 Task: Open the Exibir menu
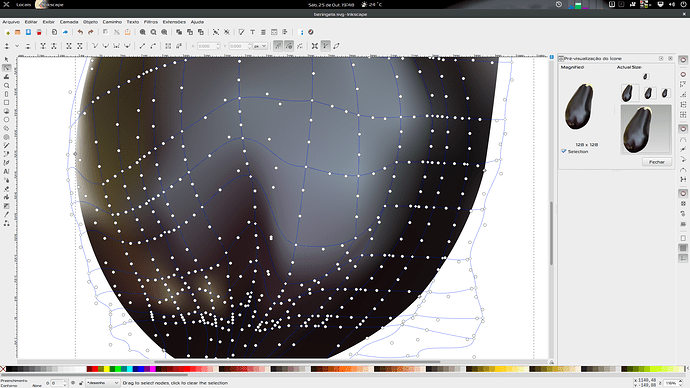click(48, 22)
